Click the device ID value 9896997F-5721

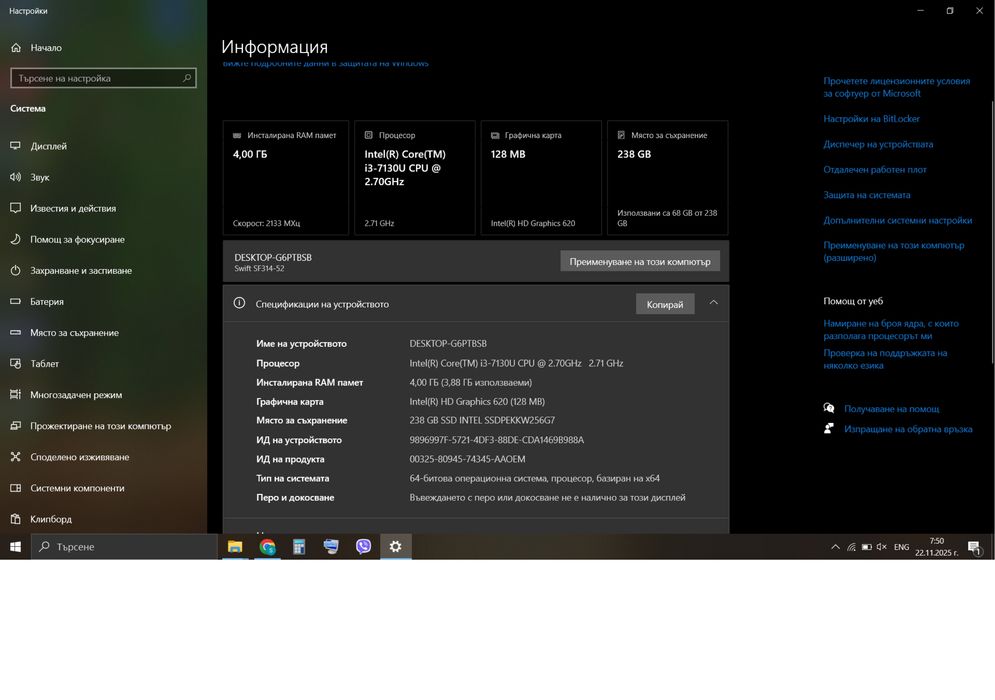496,440
